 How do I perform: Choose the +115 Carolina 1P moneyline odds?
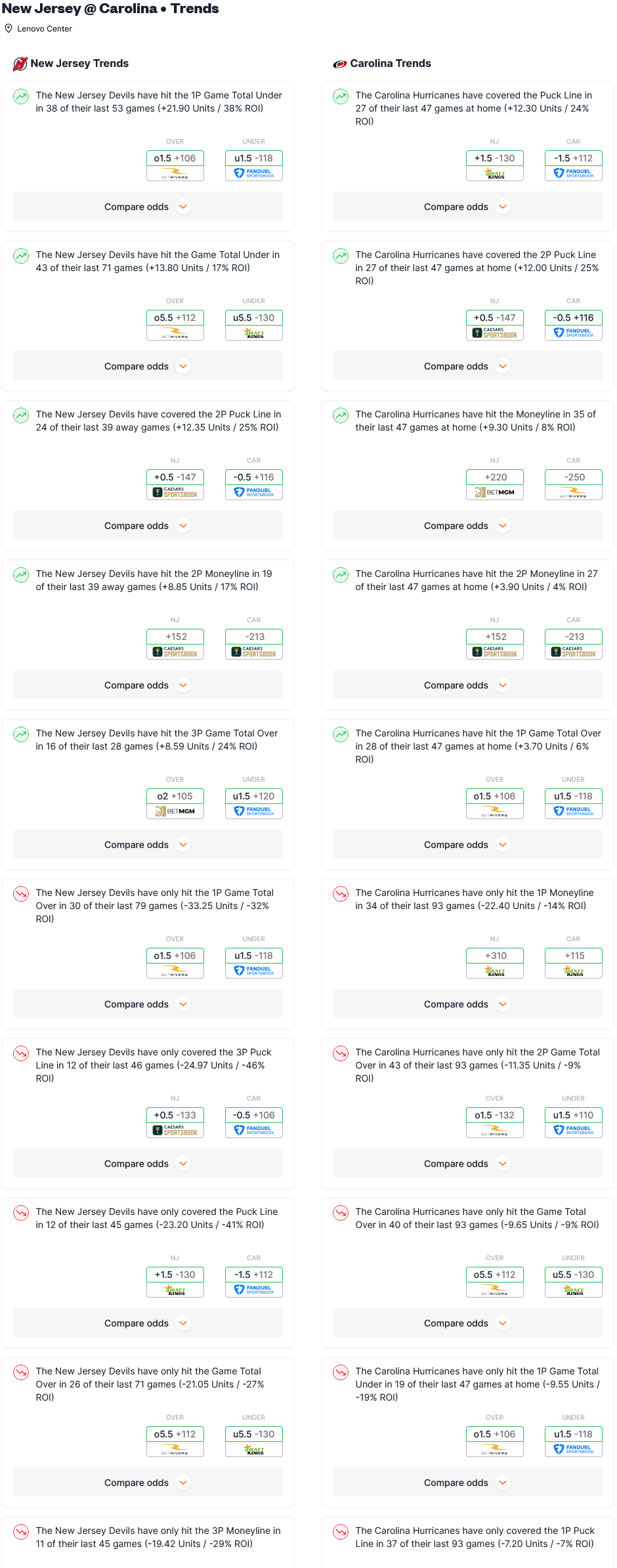tap(574, 956)
